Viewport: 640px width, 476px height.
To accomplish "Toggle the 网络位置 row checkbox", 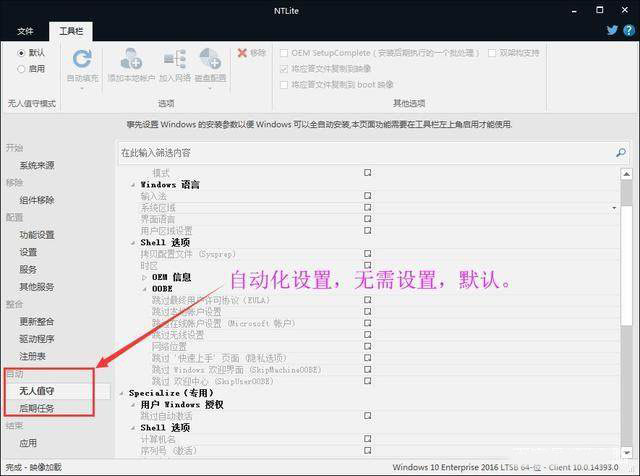I will coord(368,346).
